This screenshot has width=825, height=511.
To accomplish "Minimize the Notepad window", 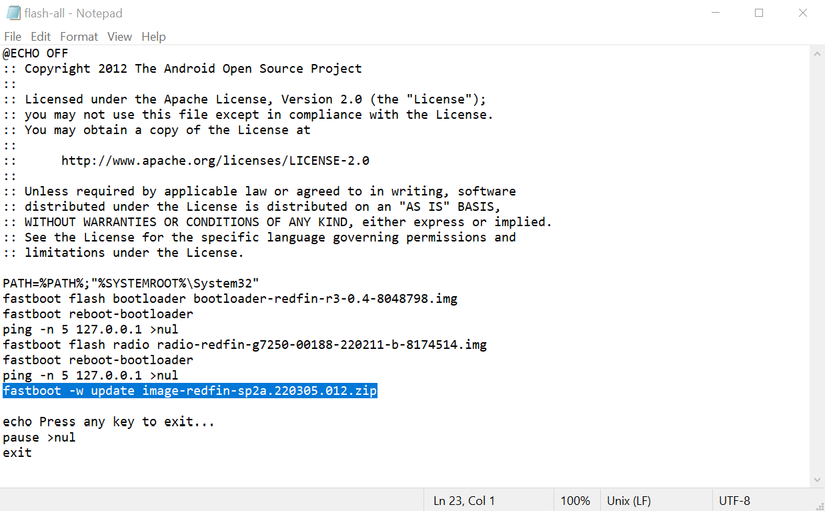I will 715,13.
